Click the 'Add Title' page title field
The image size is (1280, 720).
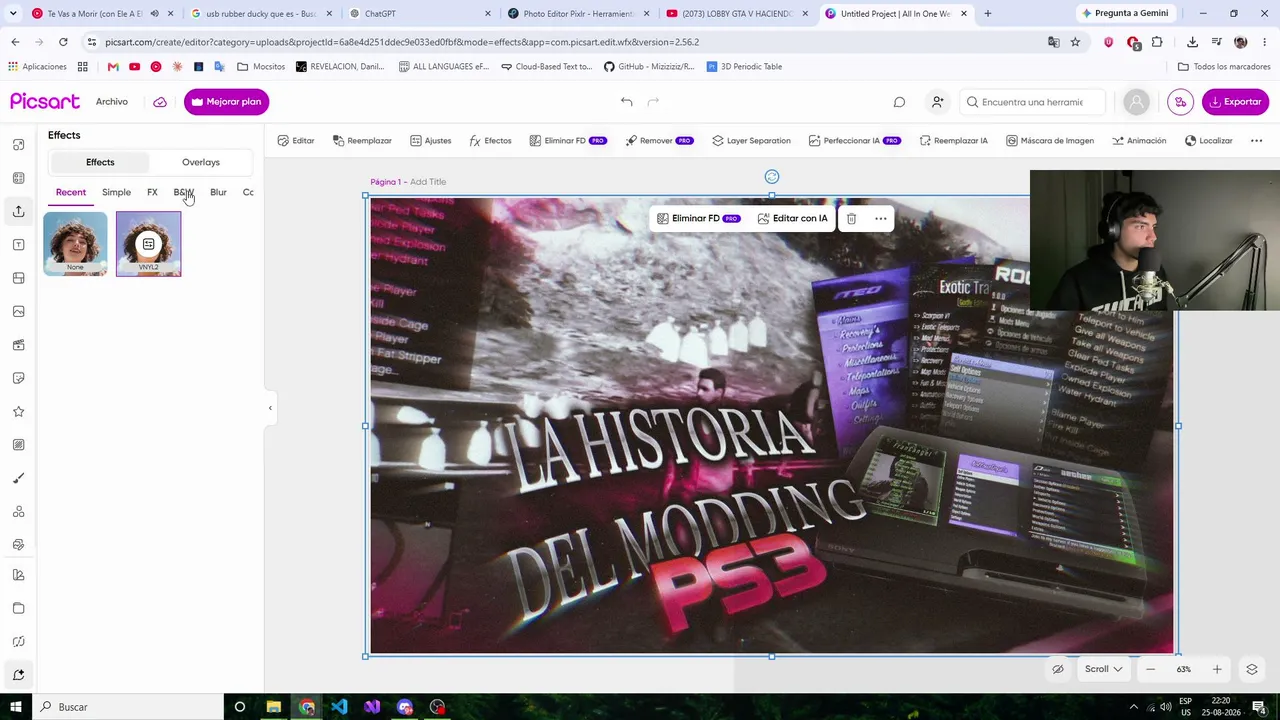(428, 182)
